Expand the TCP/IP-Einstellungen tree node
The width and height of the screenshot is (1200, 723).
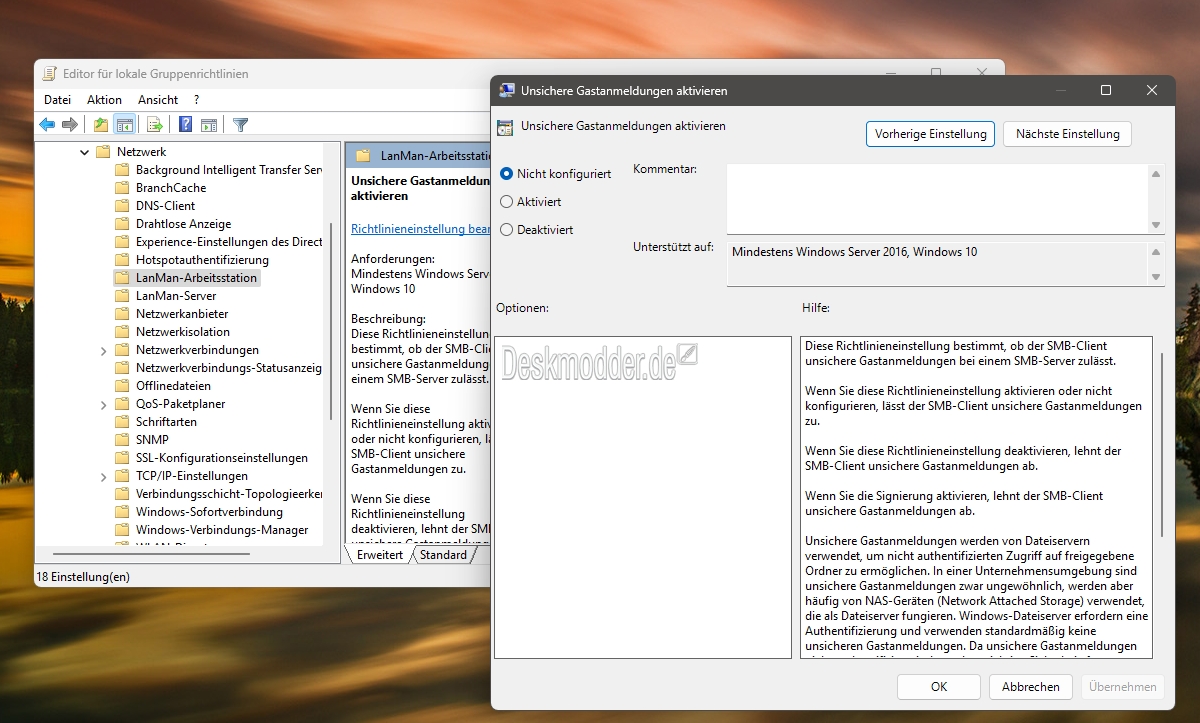104,476
